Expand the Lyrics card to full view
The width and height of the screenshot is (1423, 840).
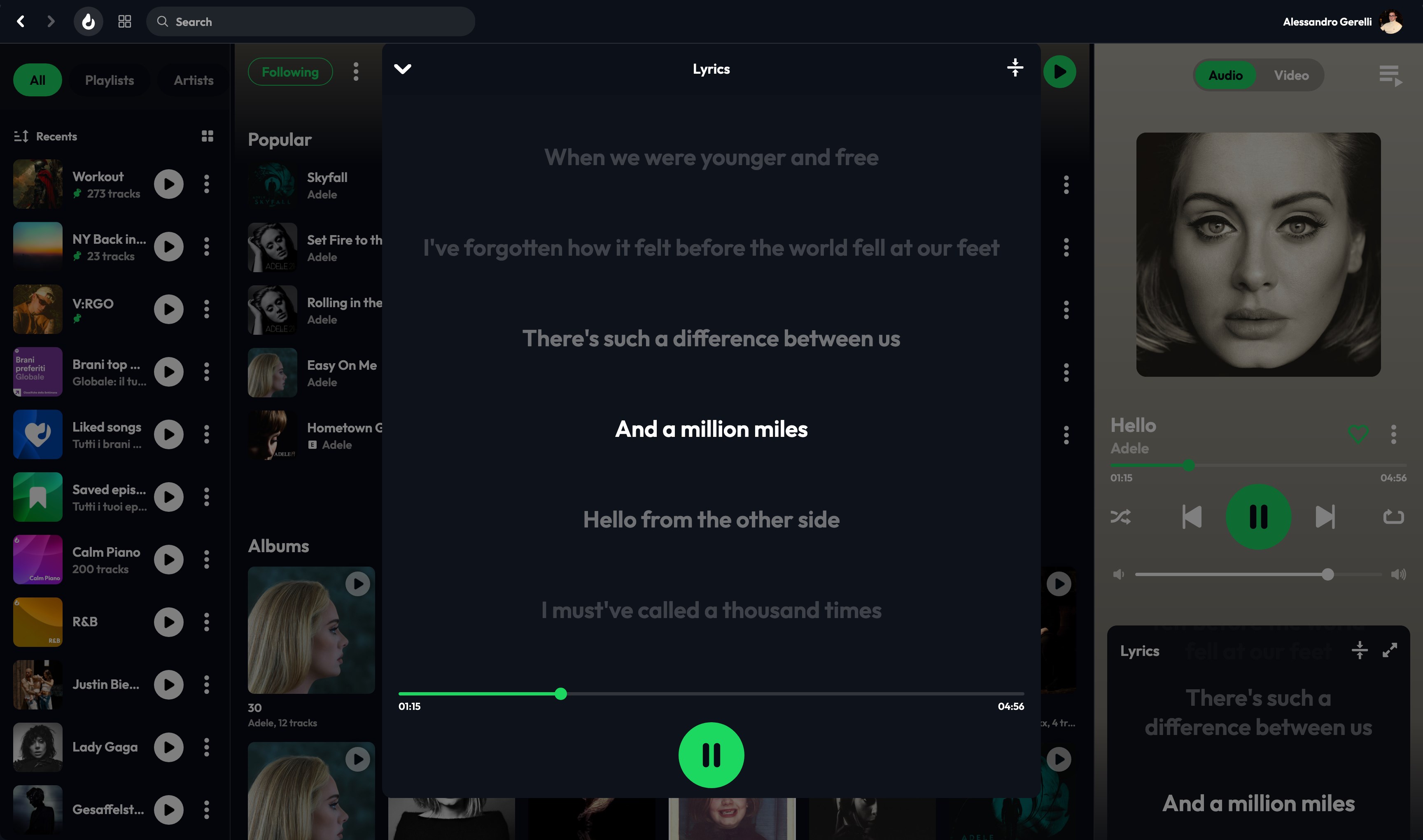(x=1390, y=650)
